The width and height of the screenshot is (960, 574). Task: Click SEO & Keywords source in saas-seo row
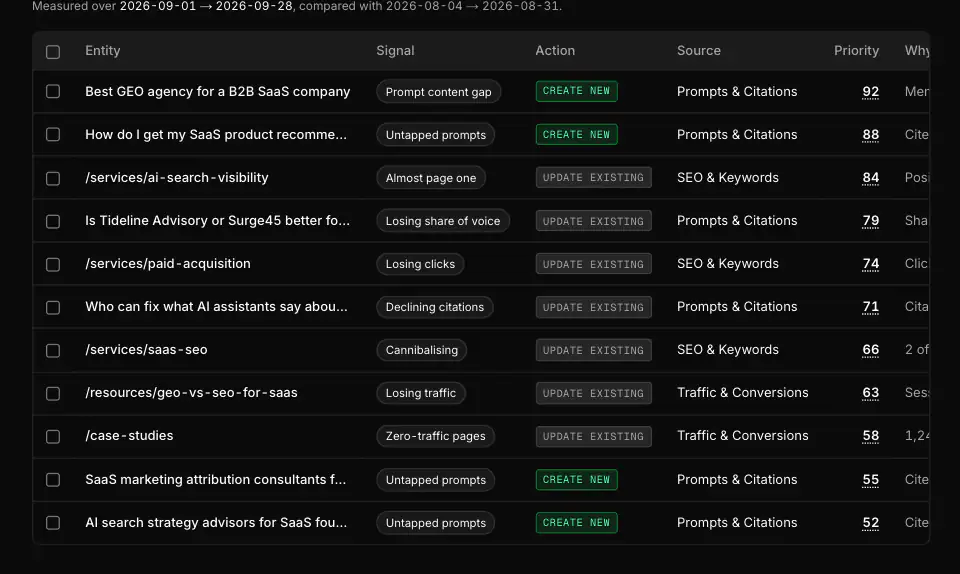pos(727,349)
